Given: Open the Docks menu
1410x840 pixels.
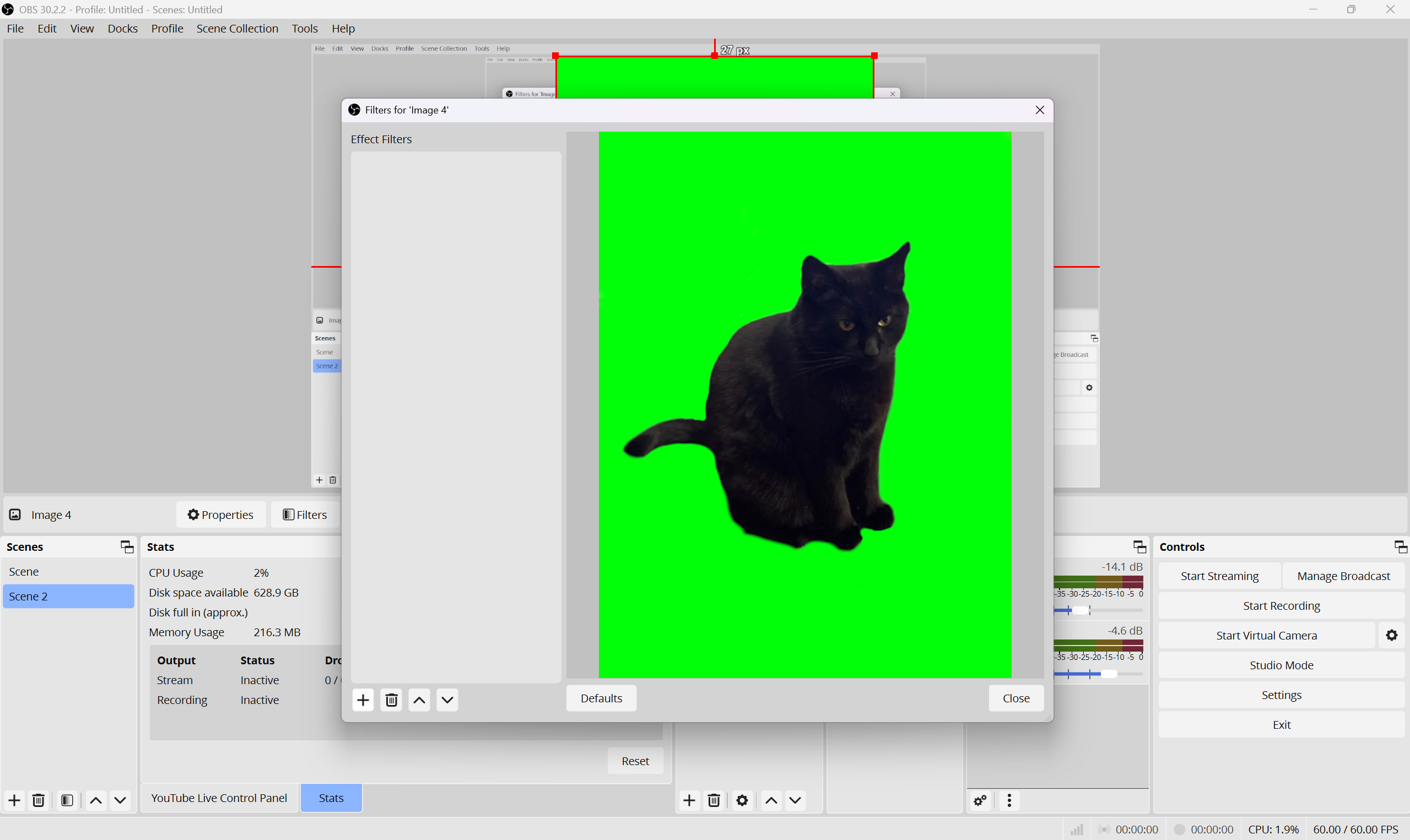Looking at the screenshot, I should coord(123,28).
